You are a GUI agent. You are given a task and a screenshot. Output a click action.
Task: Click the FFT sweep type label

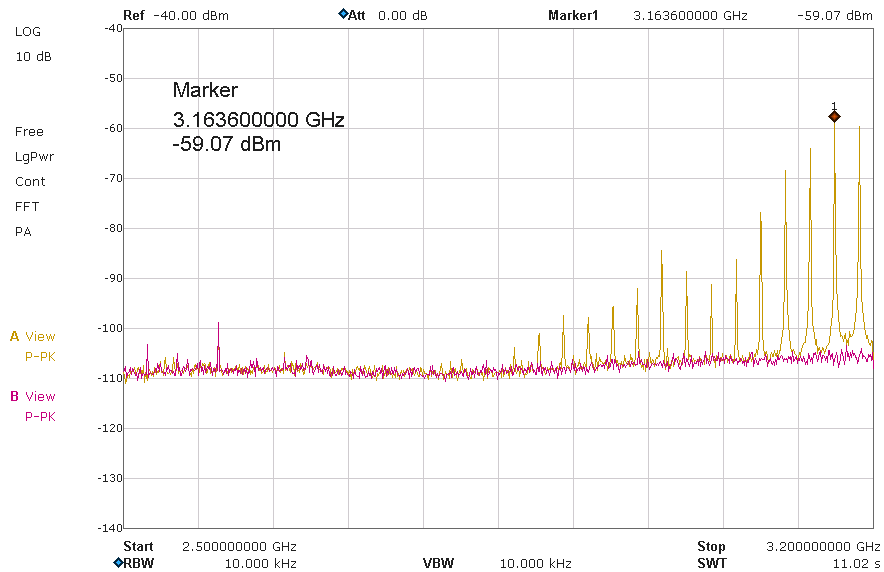pos(27,206)
